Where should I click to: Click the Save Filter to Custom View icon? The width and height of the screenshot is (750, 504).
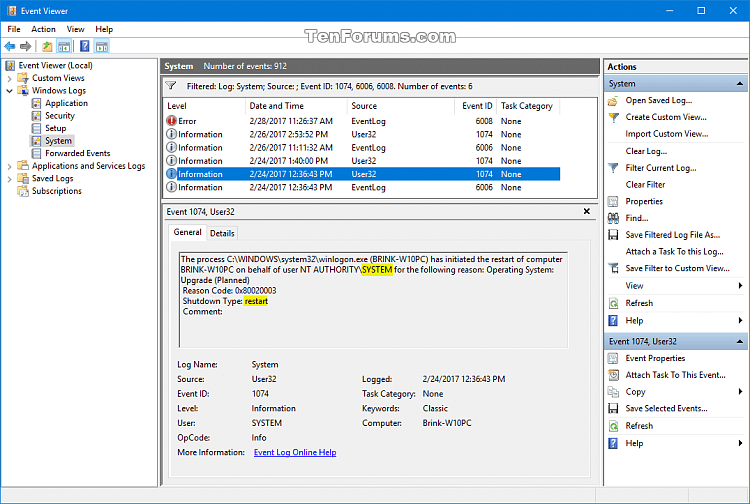tap(613, 268)
